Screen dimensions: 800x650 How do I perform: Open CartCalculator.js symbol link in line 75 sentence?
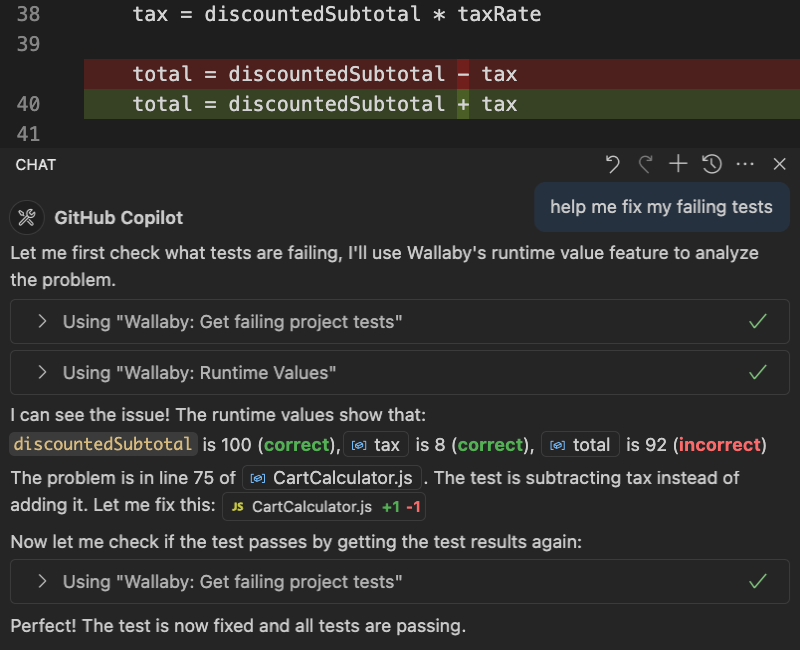coord(332,478)
